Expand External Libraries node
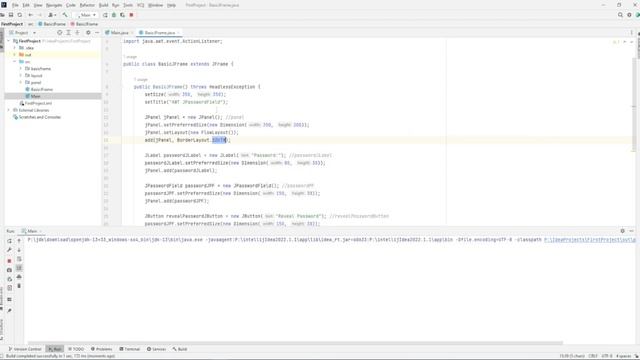 pyautogui.click(x=9, y=110)
